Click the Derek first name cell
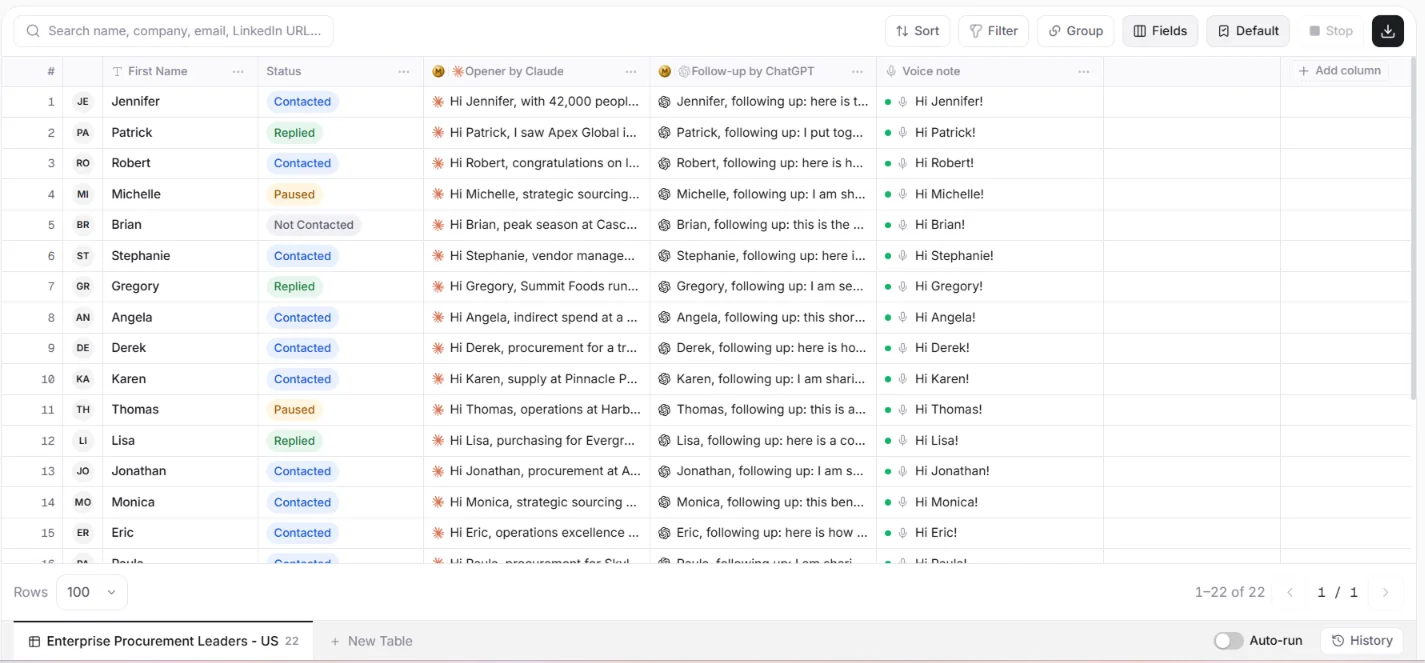The height and width of the screenshot is (663, 1425). point(180,348)
